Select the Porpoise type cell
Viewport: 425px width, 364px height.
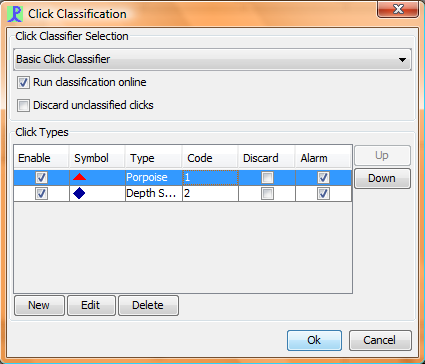point(154,177)
